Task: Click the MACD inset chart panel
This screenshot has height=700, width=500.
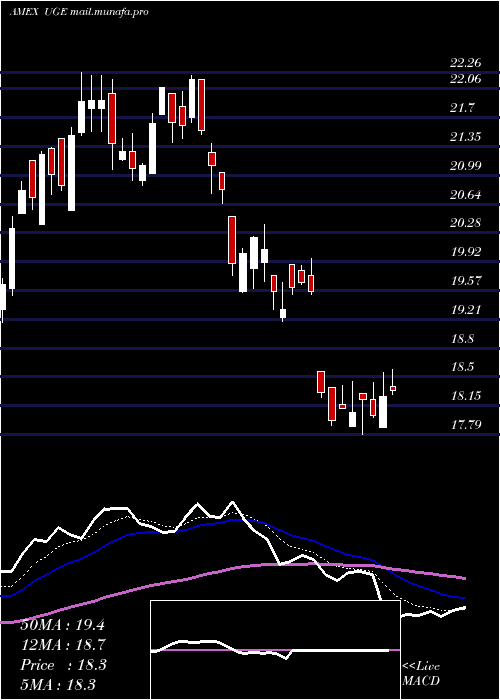Action: (275, 650)
